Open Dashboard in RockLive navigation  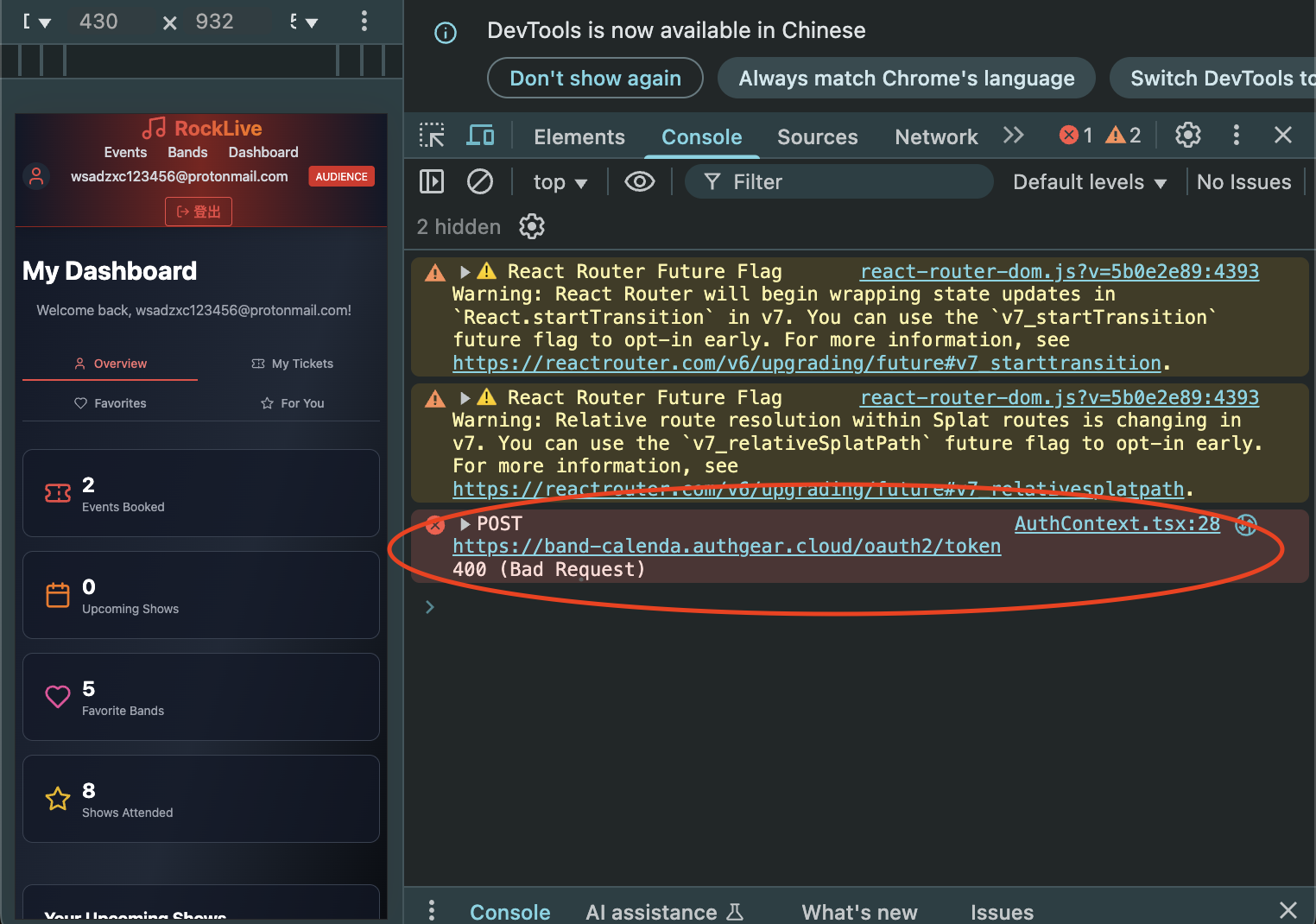coord(263,152)
